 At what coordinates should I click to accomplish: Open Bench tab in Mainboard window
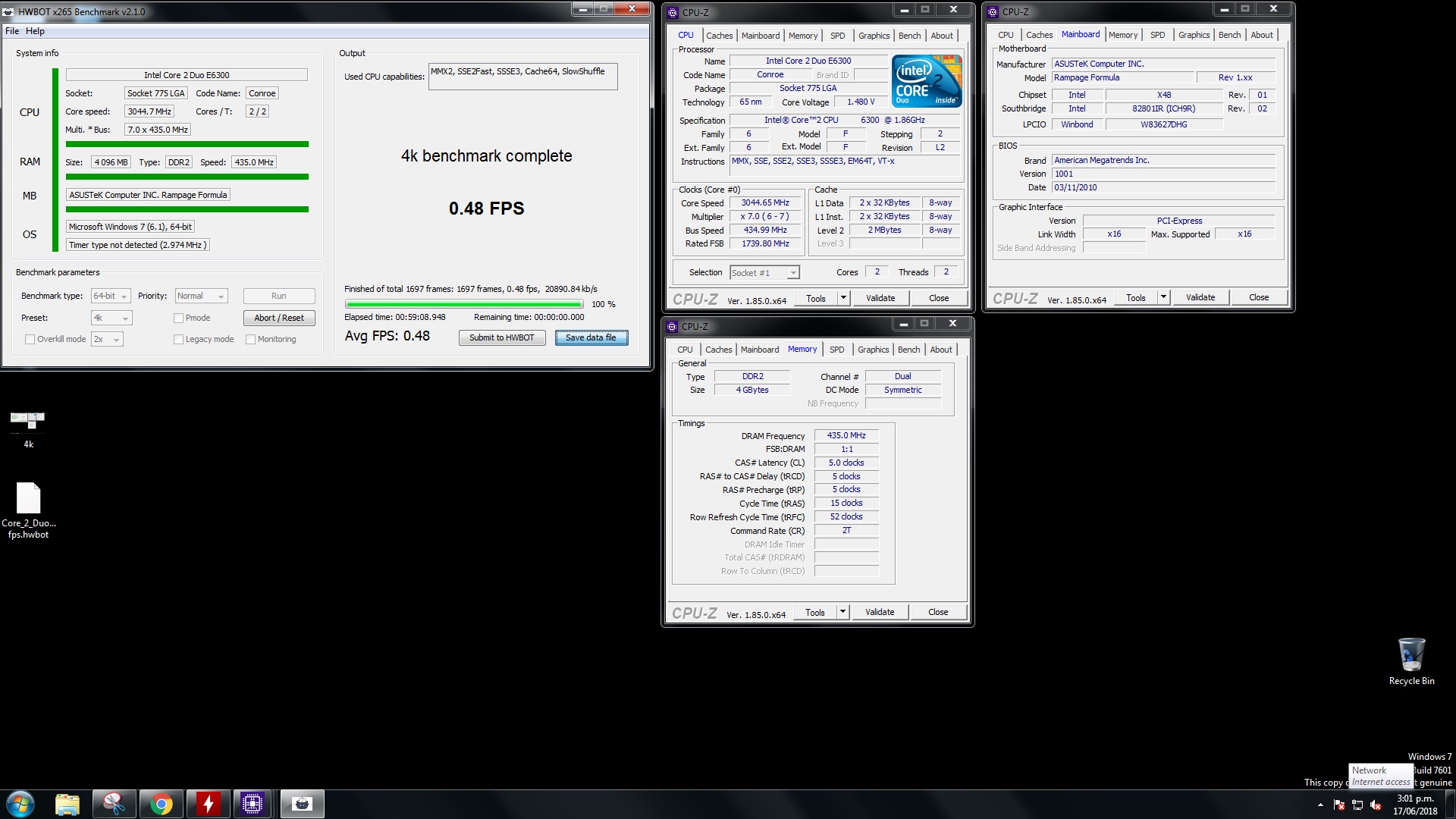1229,35
